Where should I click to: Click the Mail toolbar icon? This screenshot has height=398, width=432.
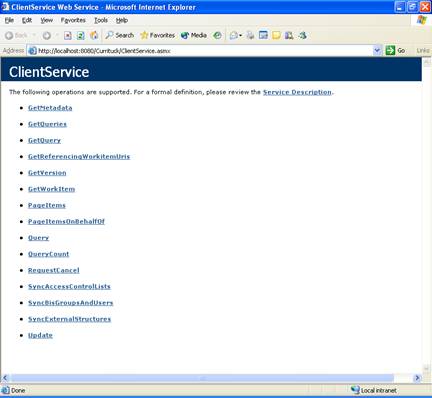point(234,35)
